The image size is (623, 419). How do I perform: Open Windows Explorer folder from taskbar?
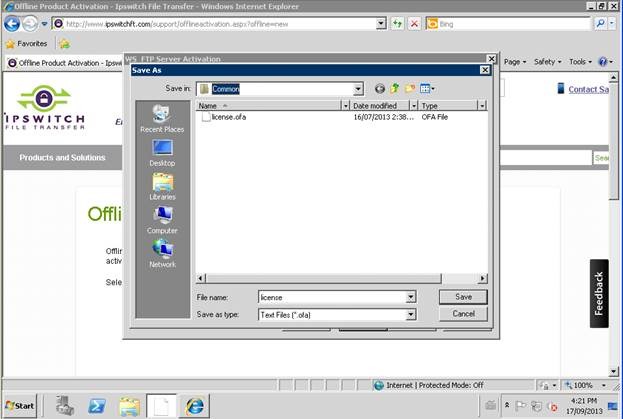click(129, 406)
